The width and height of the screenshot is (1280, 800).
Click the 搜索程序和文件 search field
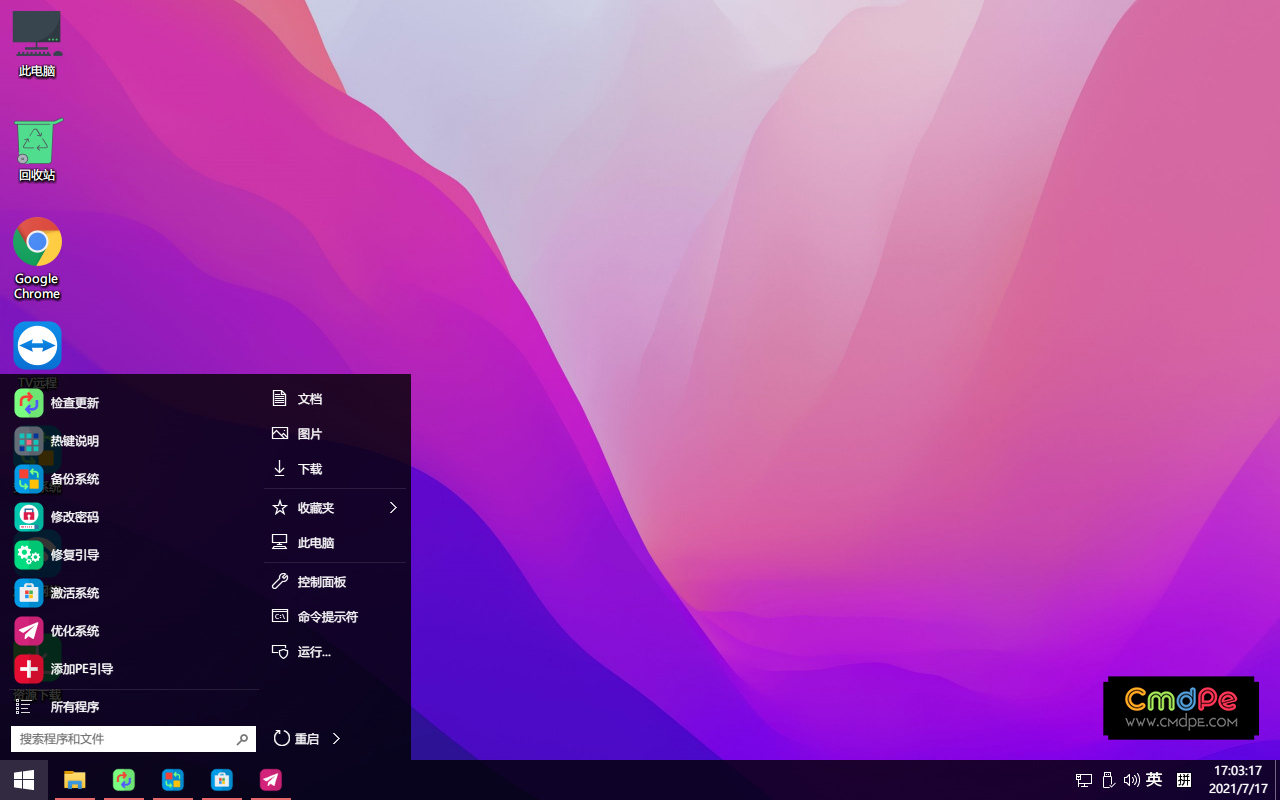tap(133, 739)
